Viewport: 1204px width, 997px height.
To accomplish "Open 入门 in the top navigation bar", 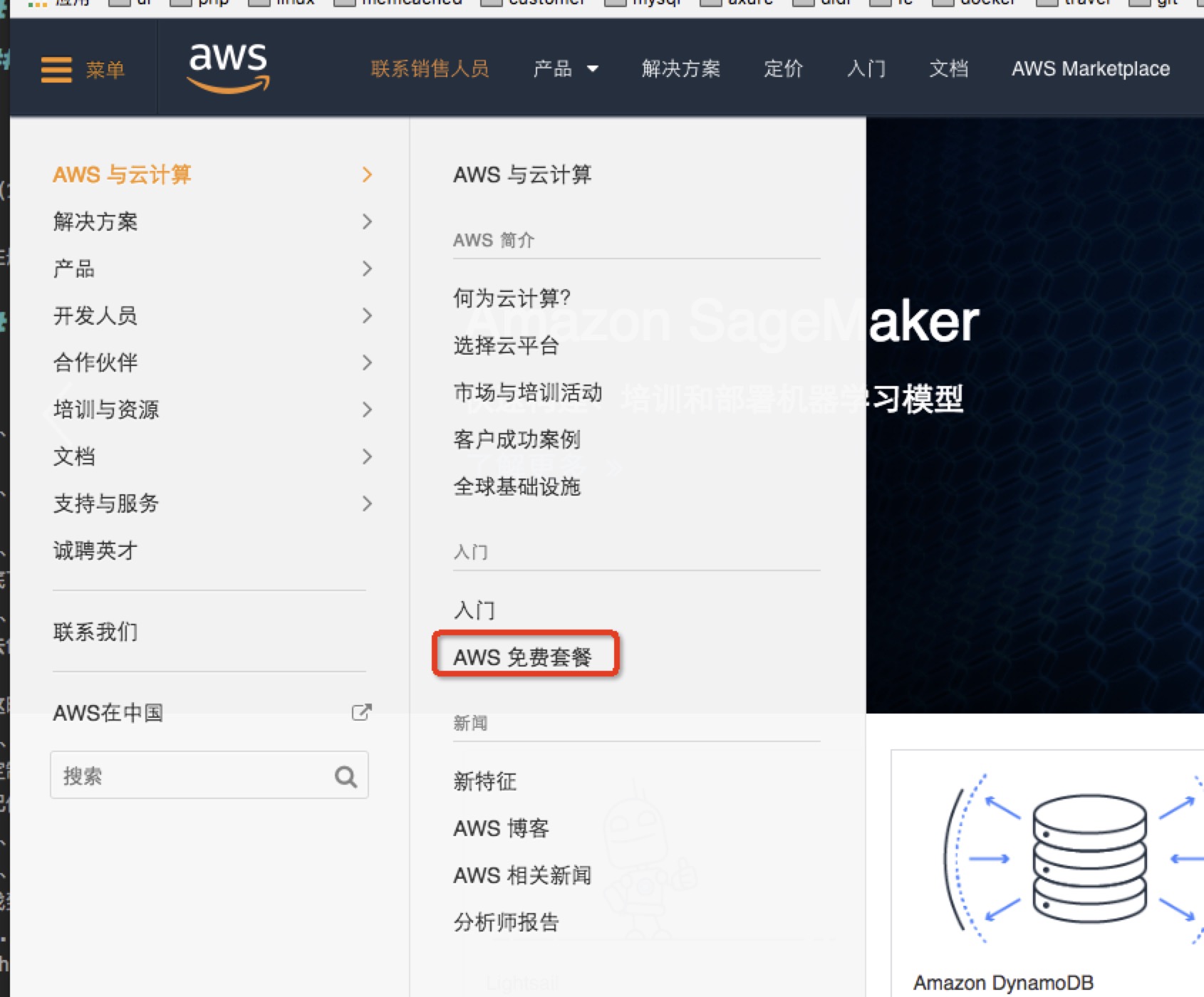I will [x=866, y=69].
